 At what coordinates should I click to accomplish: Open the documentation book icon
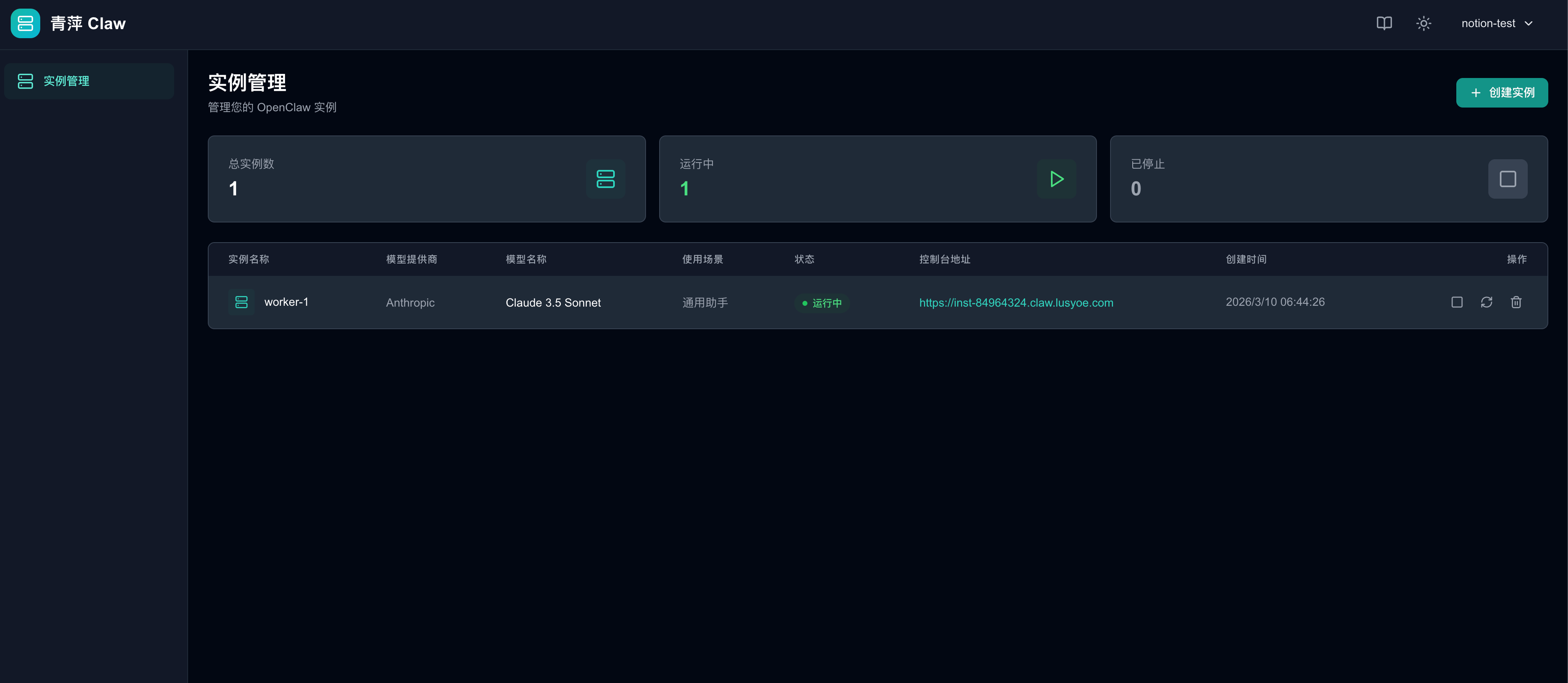[1384, 24]
